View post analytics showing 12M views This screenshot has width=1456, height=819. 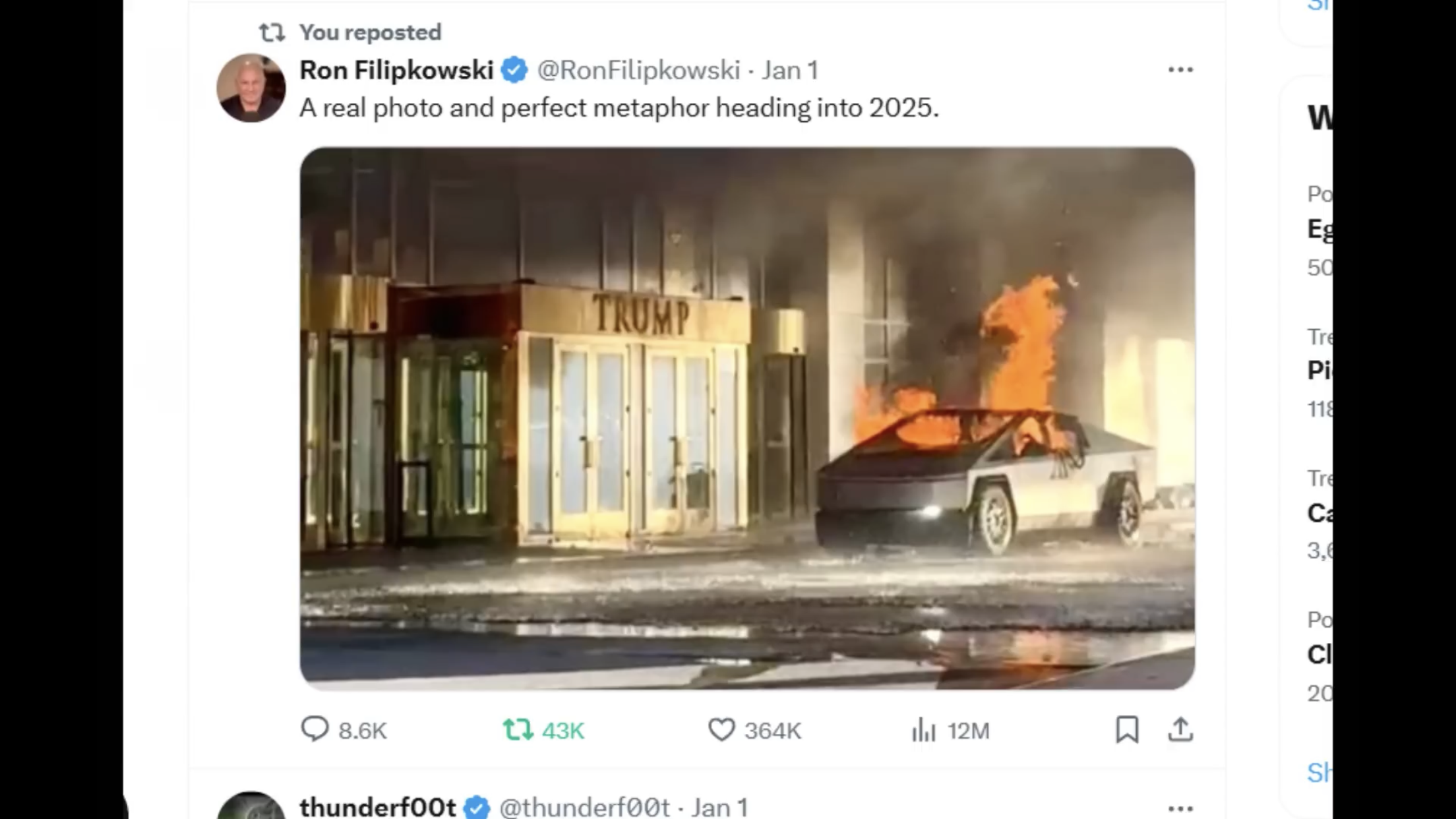[950, 730]
